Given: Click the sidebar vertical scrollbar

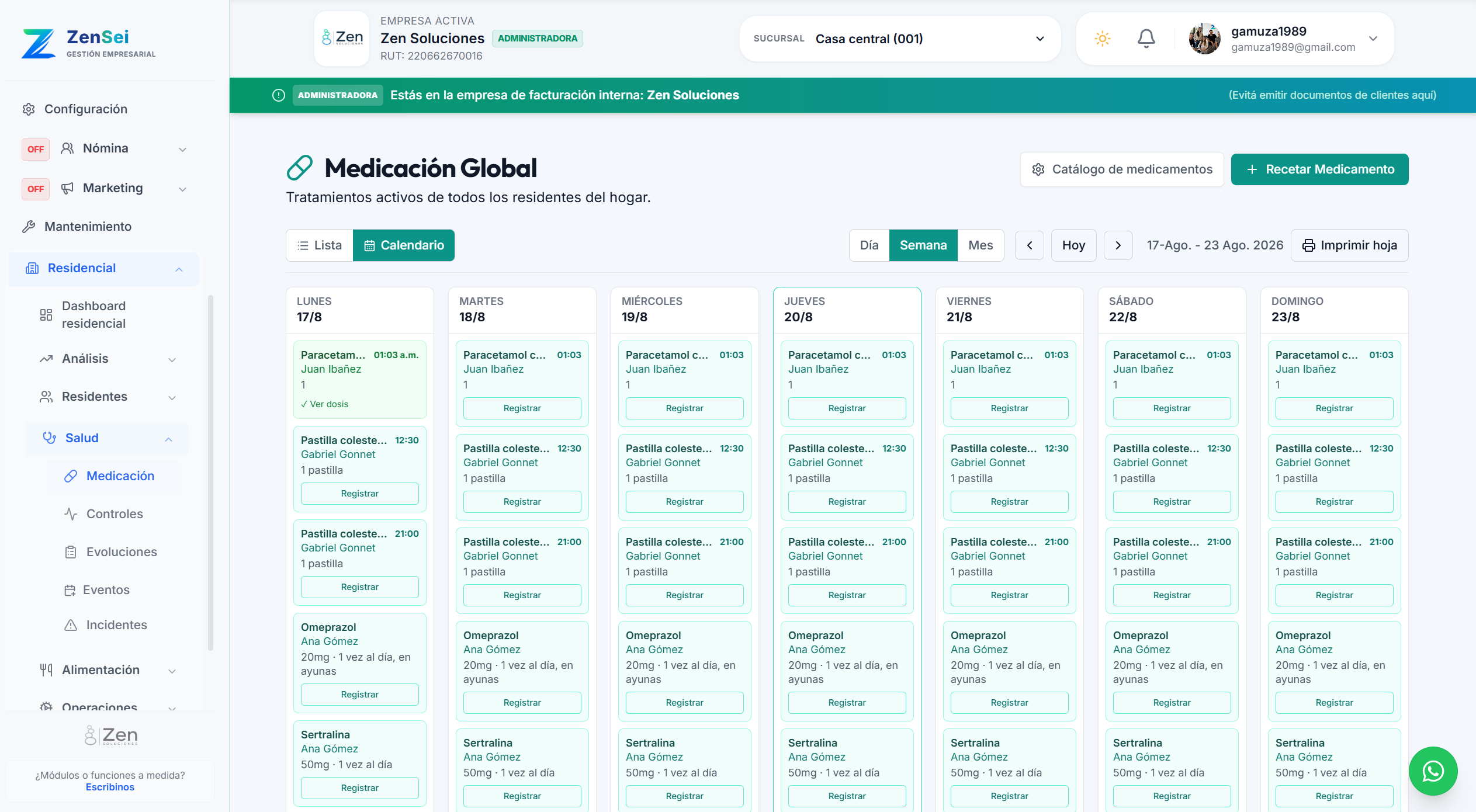Looking at the screenshot, I should tap(210, 473).
